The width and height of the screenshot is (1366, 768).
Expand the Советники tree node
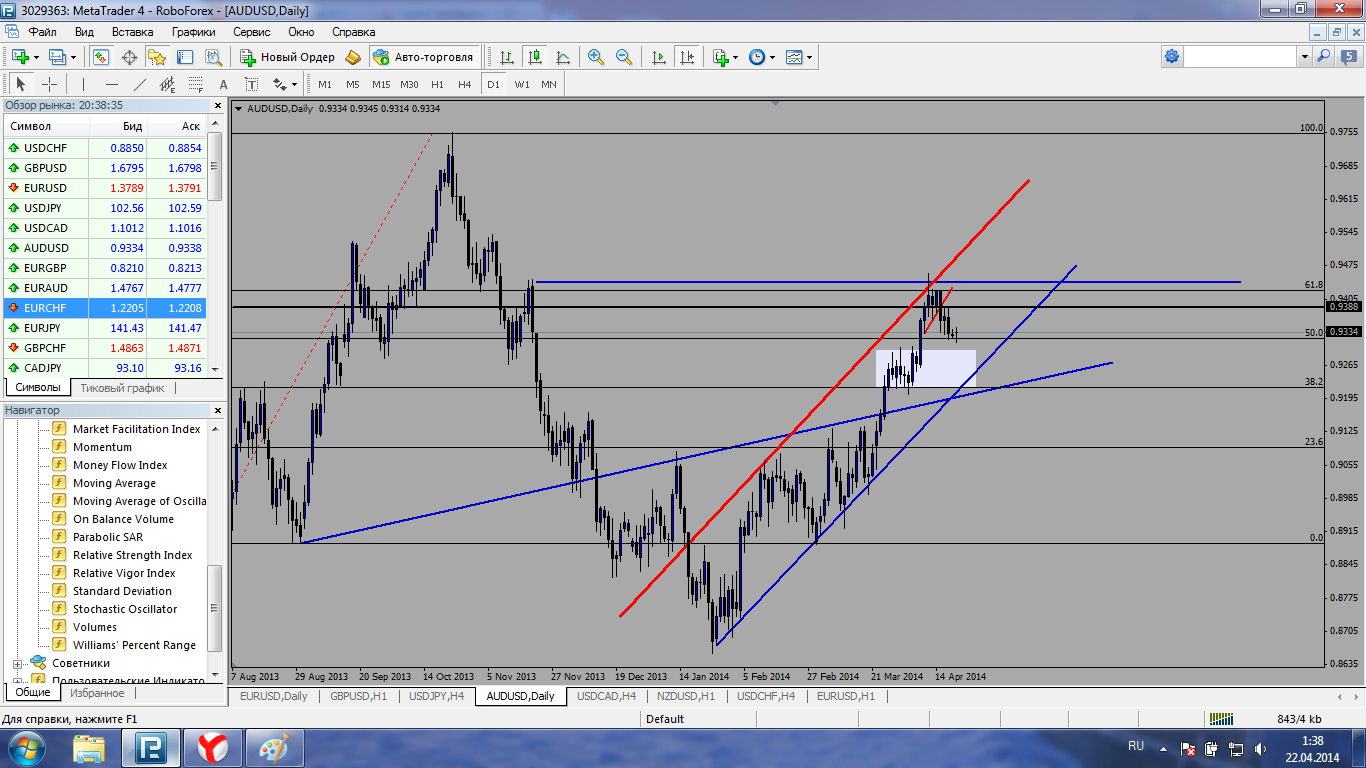point(17,663)
